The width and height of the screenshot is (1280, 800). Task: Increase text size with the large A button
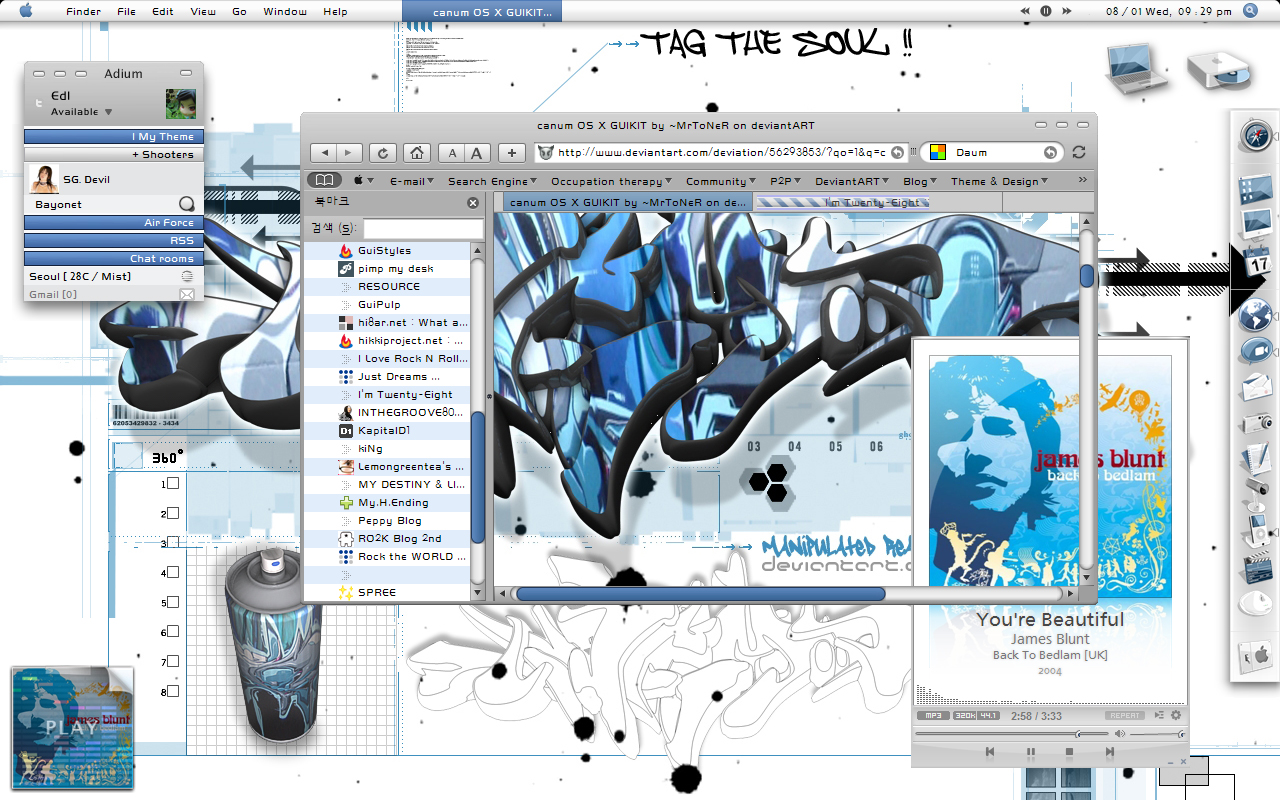point(477,153)
